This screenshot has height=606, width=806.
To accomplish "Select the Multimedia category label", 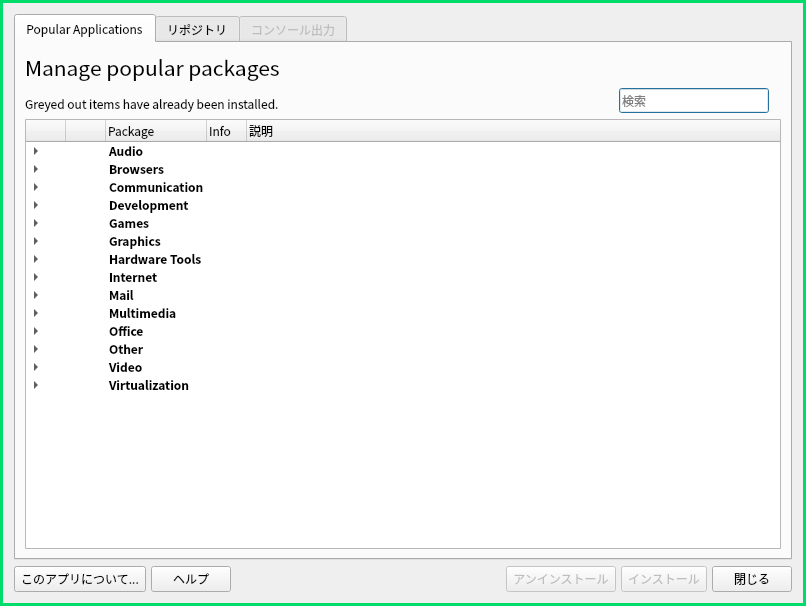I will point(142,313).
